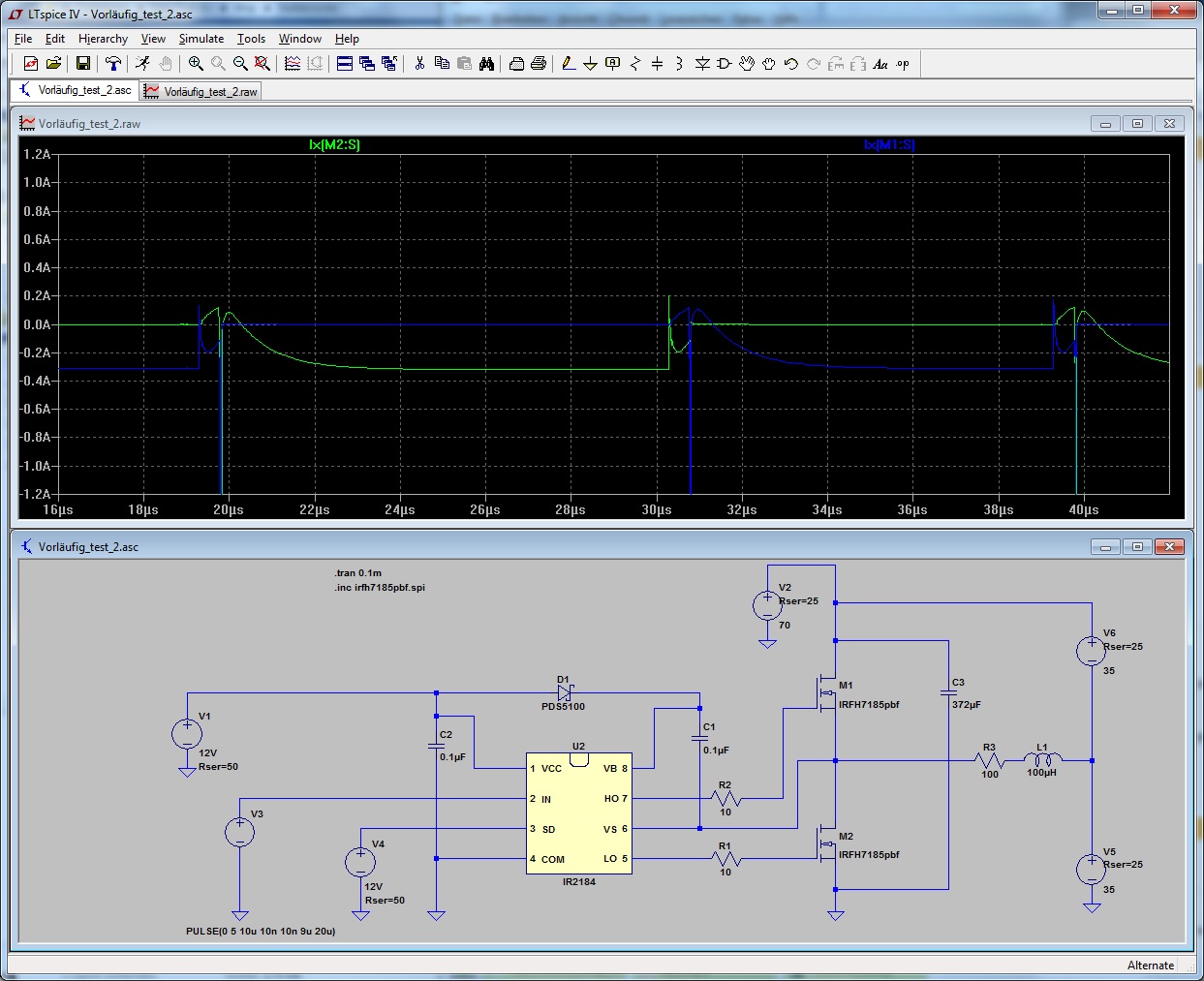This screenshot has height=981, width=1204.
Task: Open the Simulate menu
Action: 201,39
